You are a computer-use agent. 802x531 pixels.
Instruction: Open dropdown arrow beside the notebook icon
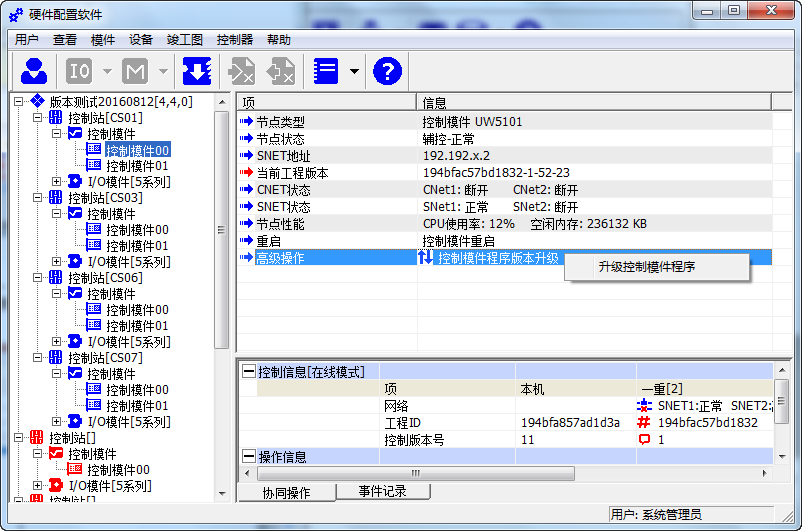354,72
